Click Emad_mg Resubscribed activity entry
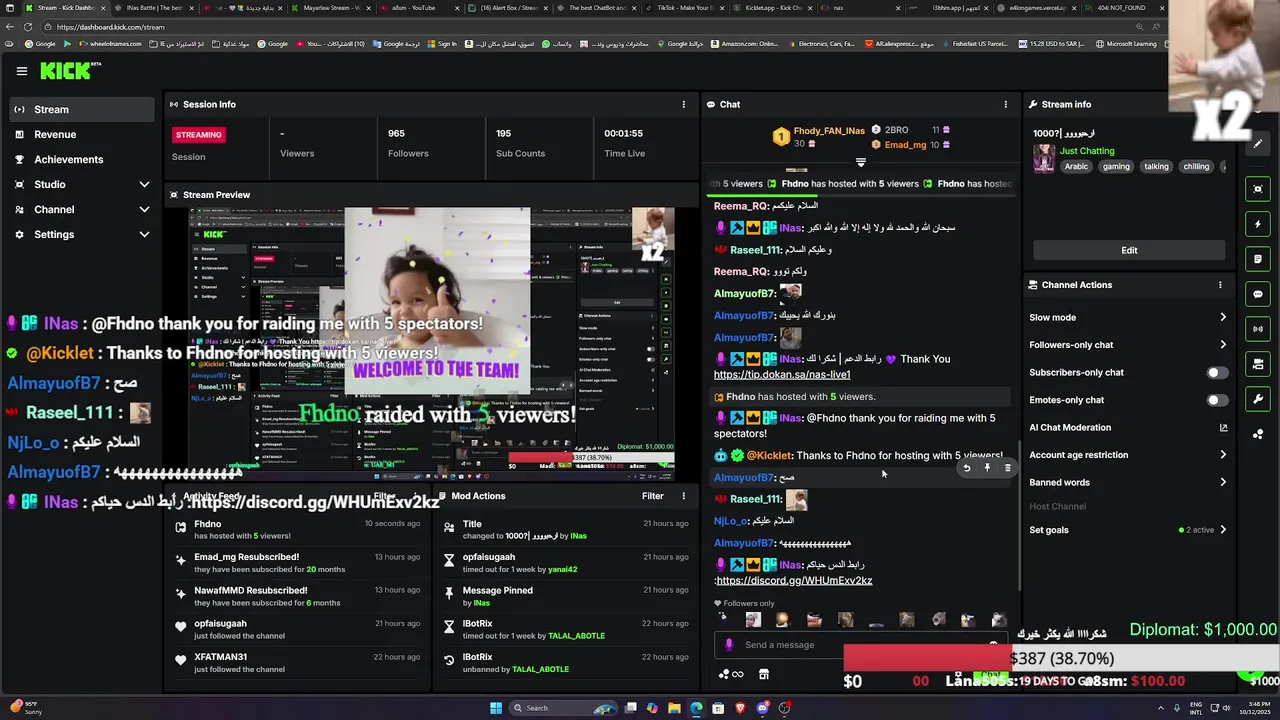 pyautogui.click(x=297, y=563)
